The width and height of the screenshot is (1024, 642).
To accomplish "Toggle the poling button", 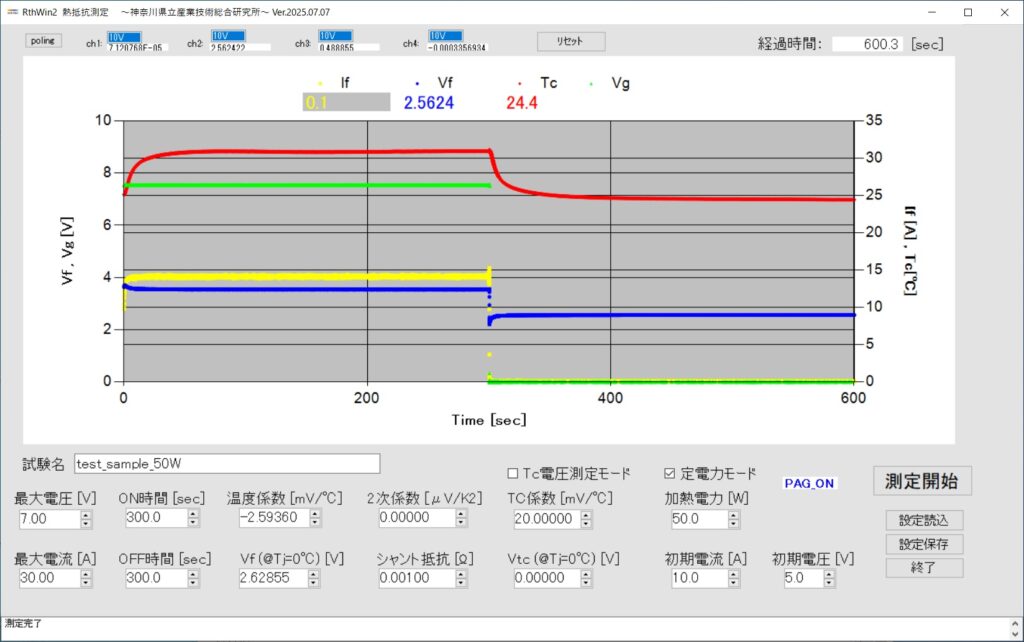I will tap(42, 41).
